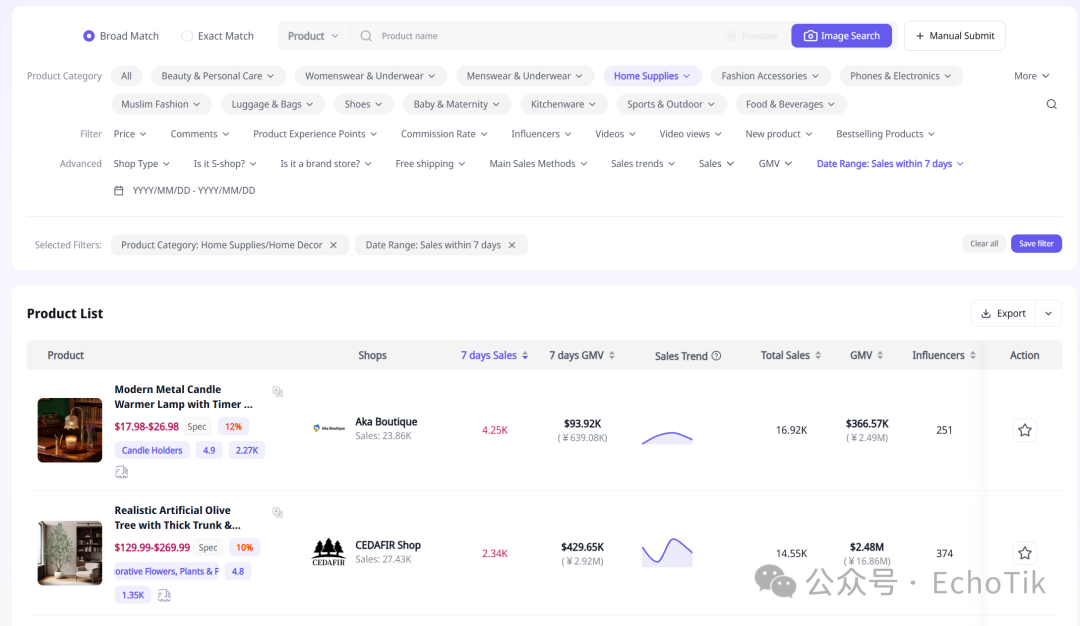Click the Image Search camera button
Viewport: 1080px width, 626px height.
pyautogui.click(x=841, y=36)
